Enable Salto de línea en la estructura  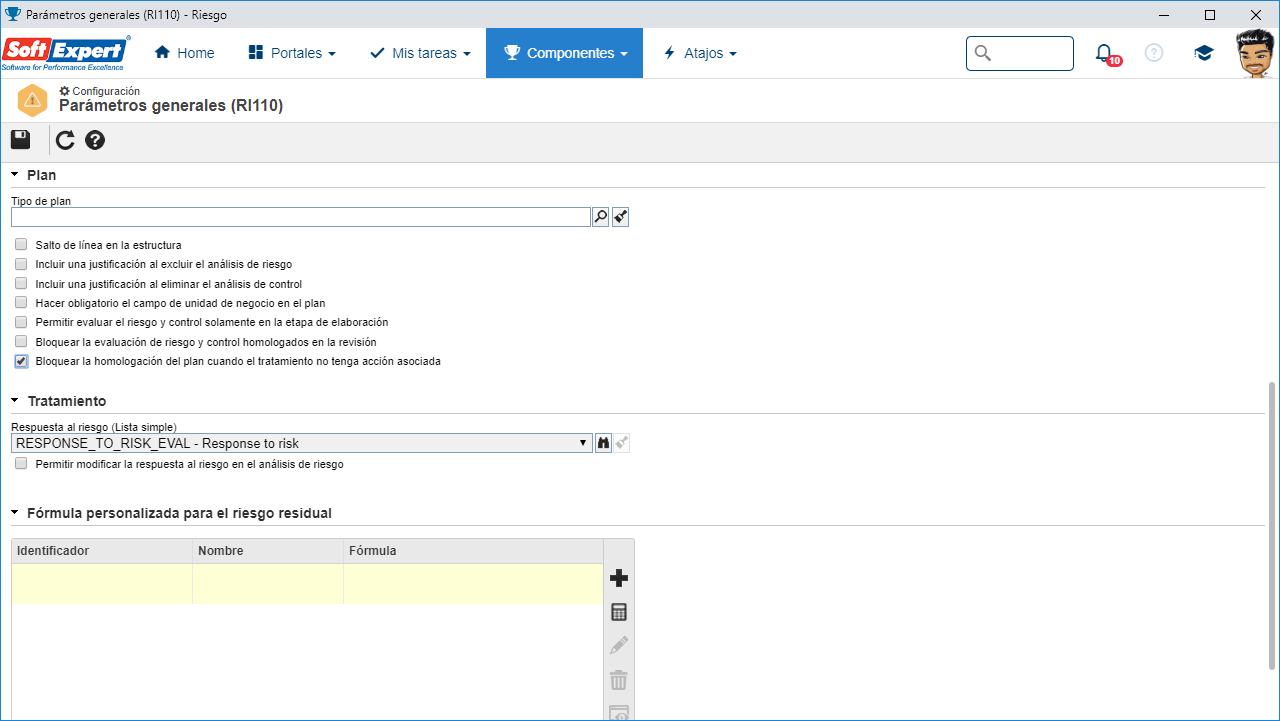(x=21, y=244)
